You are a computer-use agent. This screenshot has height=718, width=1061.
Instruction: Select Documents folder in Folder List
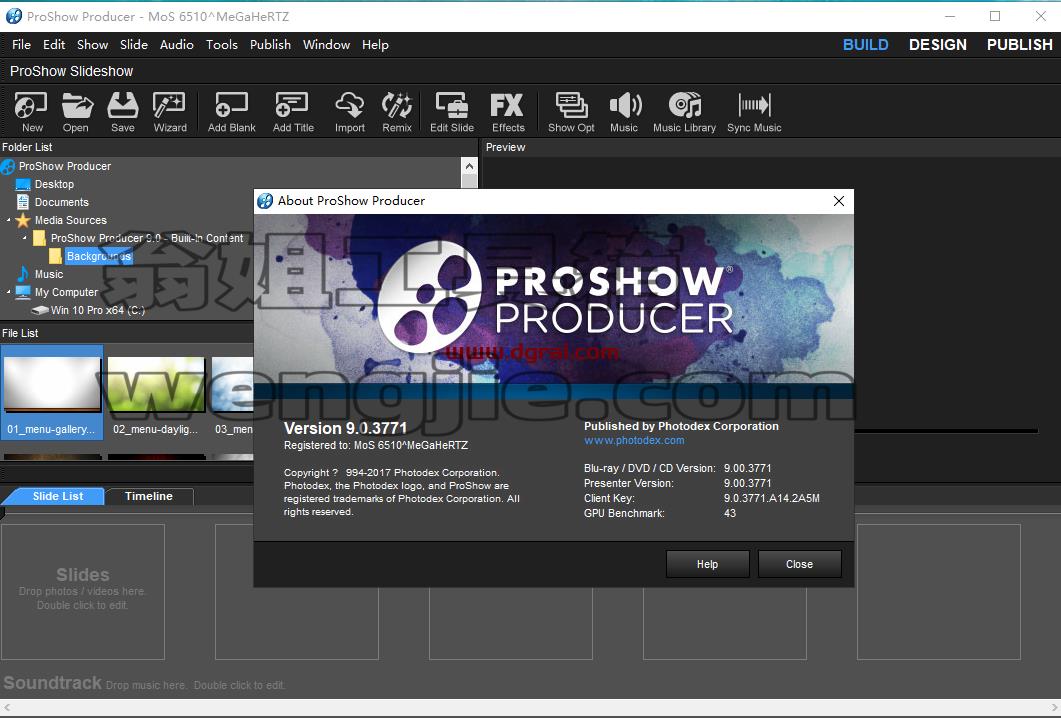coord(61,202)
